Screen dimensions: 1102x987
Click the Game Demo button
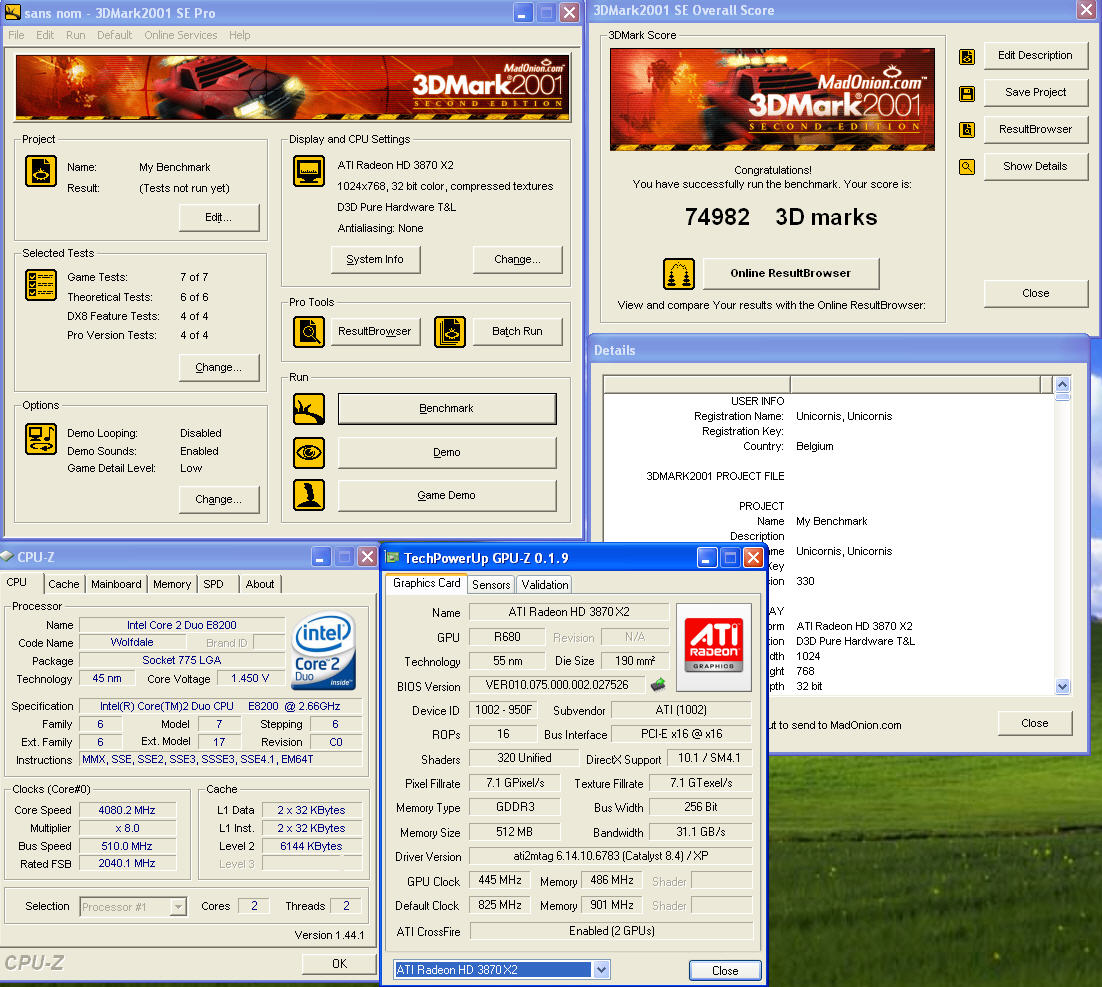click(447, 496)
